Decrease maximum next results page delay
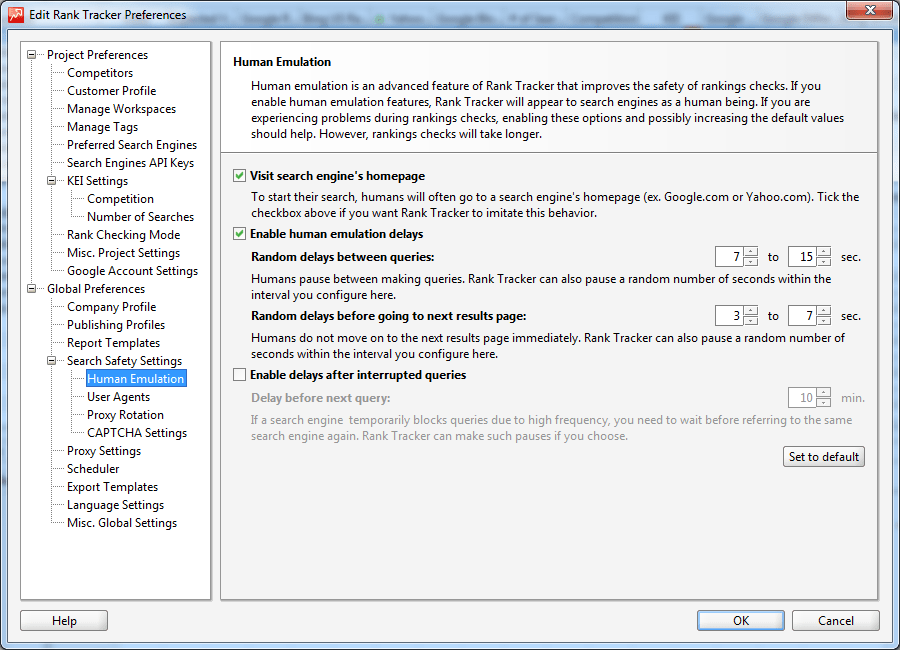 pyautogui.click(x=824, y=321)
